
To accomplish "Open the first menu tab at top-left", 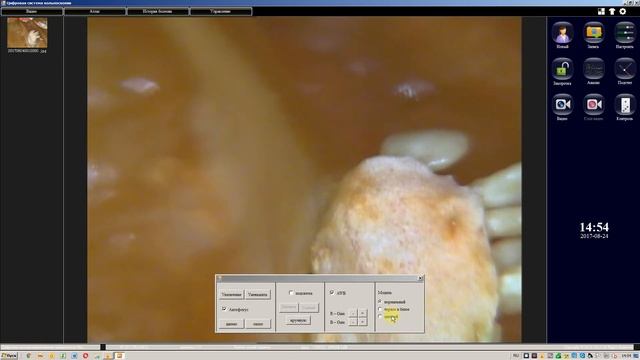I will point(32,11).
